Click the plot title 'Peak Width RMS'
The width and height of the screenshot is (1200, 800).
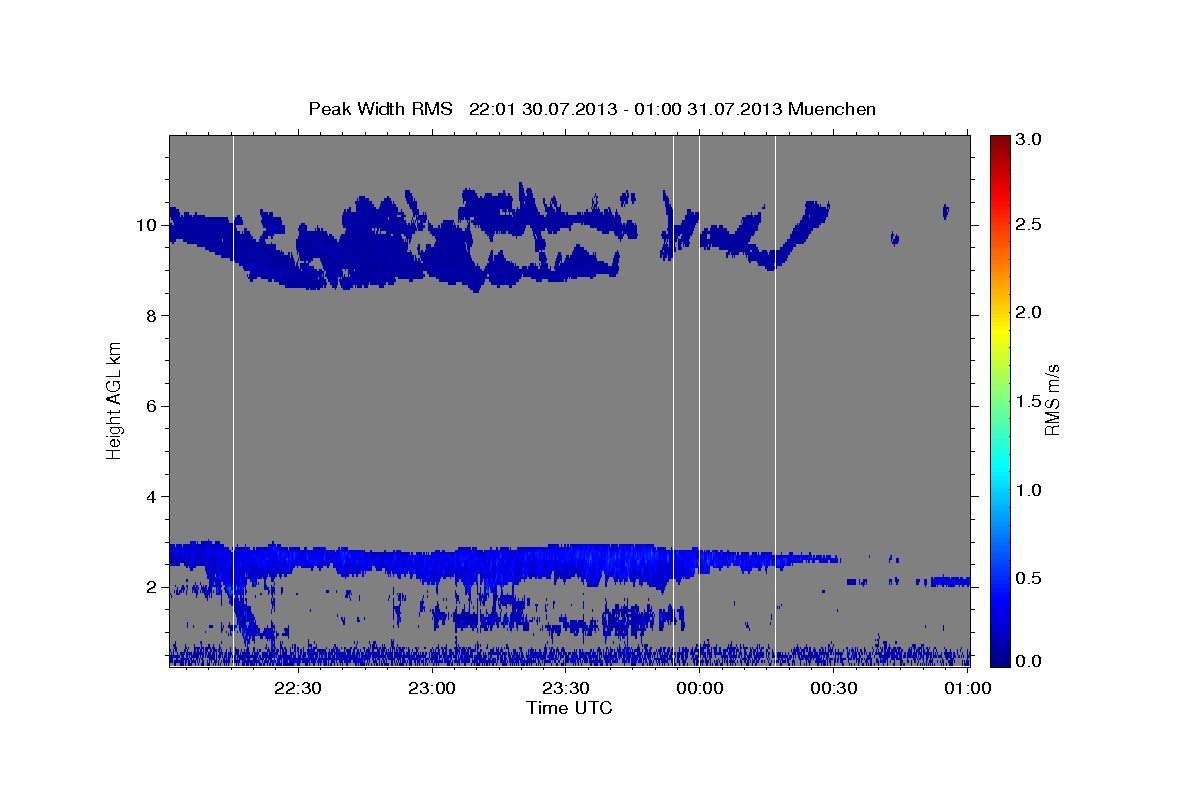click(x=380, y=108)
